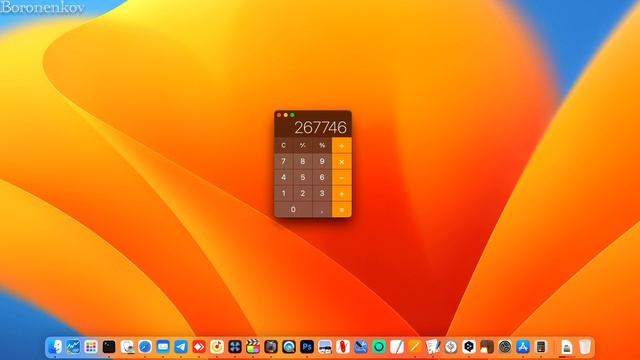
Task: Tap the 9 key in Calculator
Action: [x=322, y=162]
